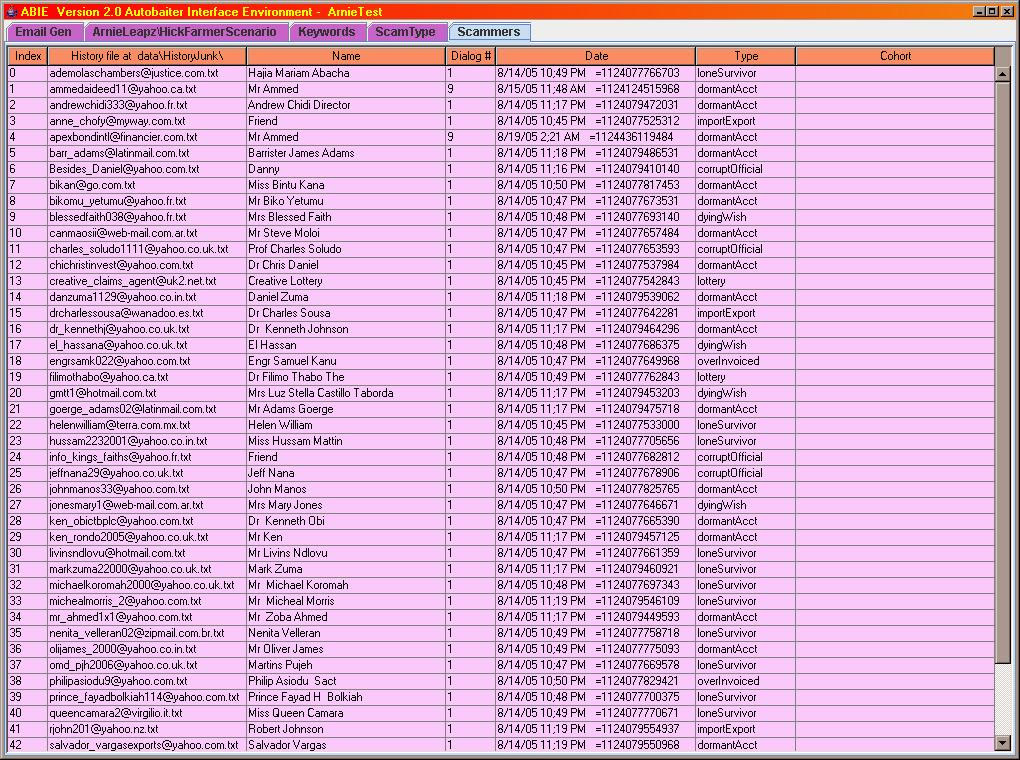Select Prince Fayad H Bolkiah cell
1020x760 pixels.
(346, 697)
